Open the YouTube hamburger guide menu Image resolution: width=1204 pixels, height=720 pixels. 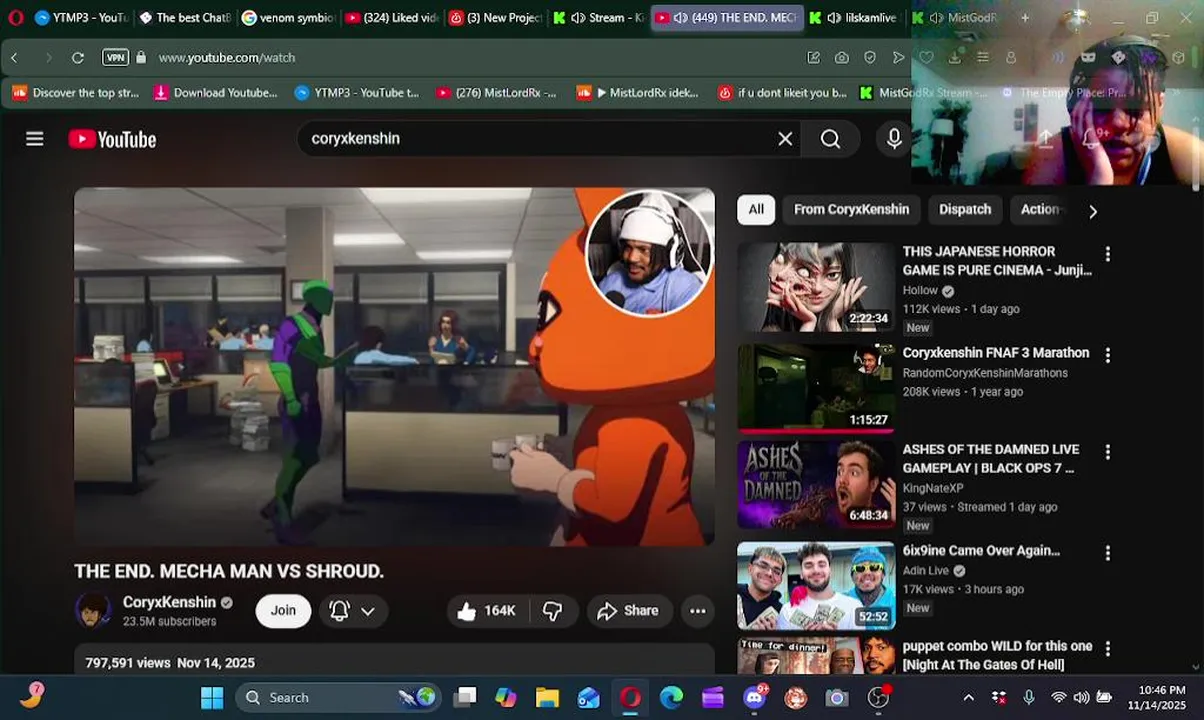click(x=35, y=139)
